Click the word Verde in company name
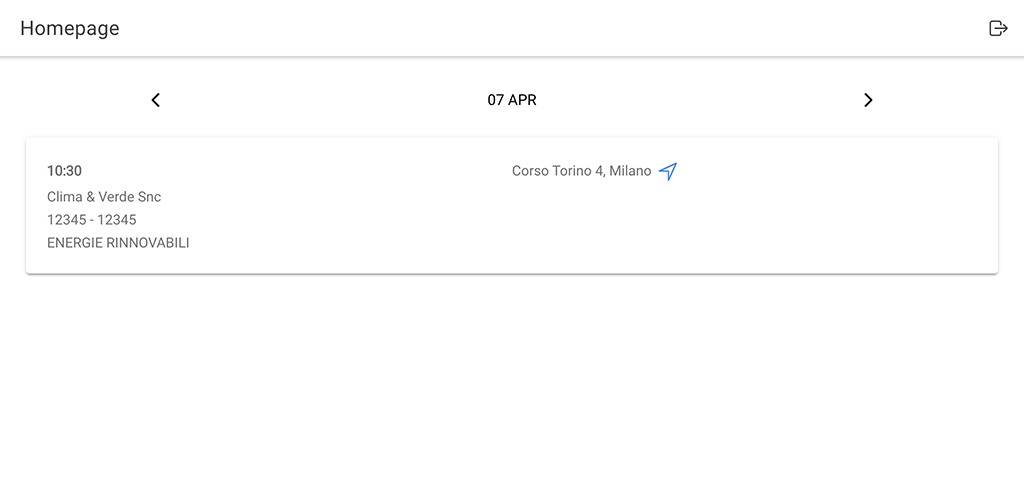Screen dimensions: 1024x500 click(118, 196)
